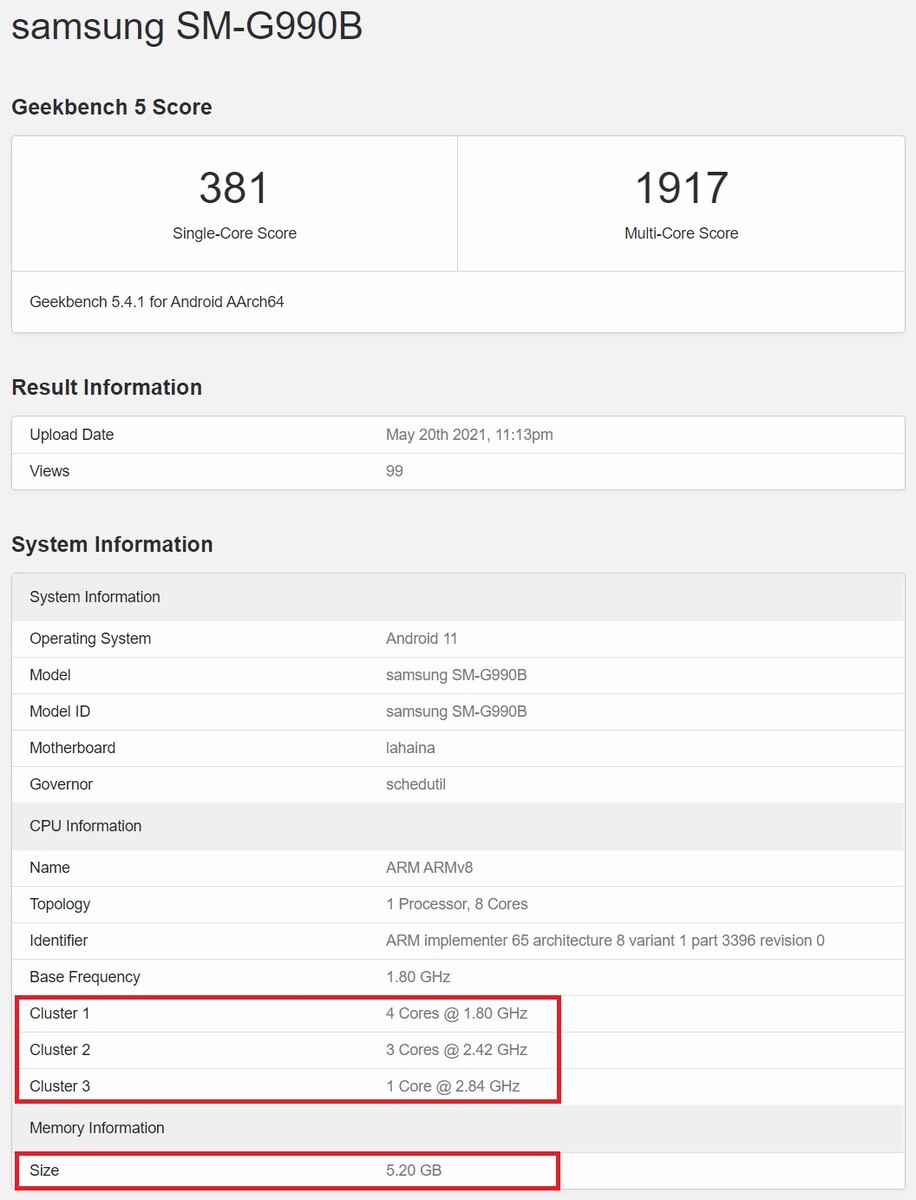
Task: Select '1 Core @ 2.84 GHz' value
Action: tap(453, 1086)
